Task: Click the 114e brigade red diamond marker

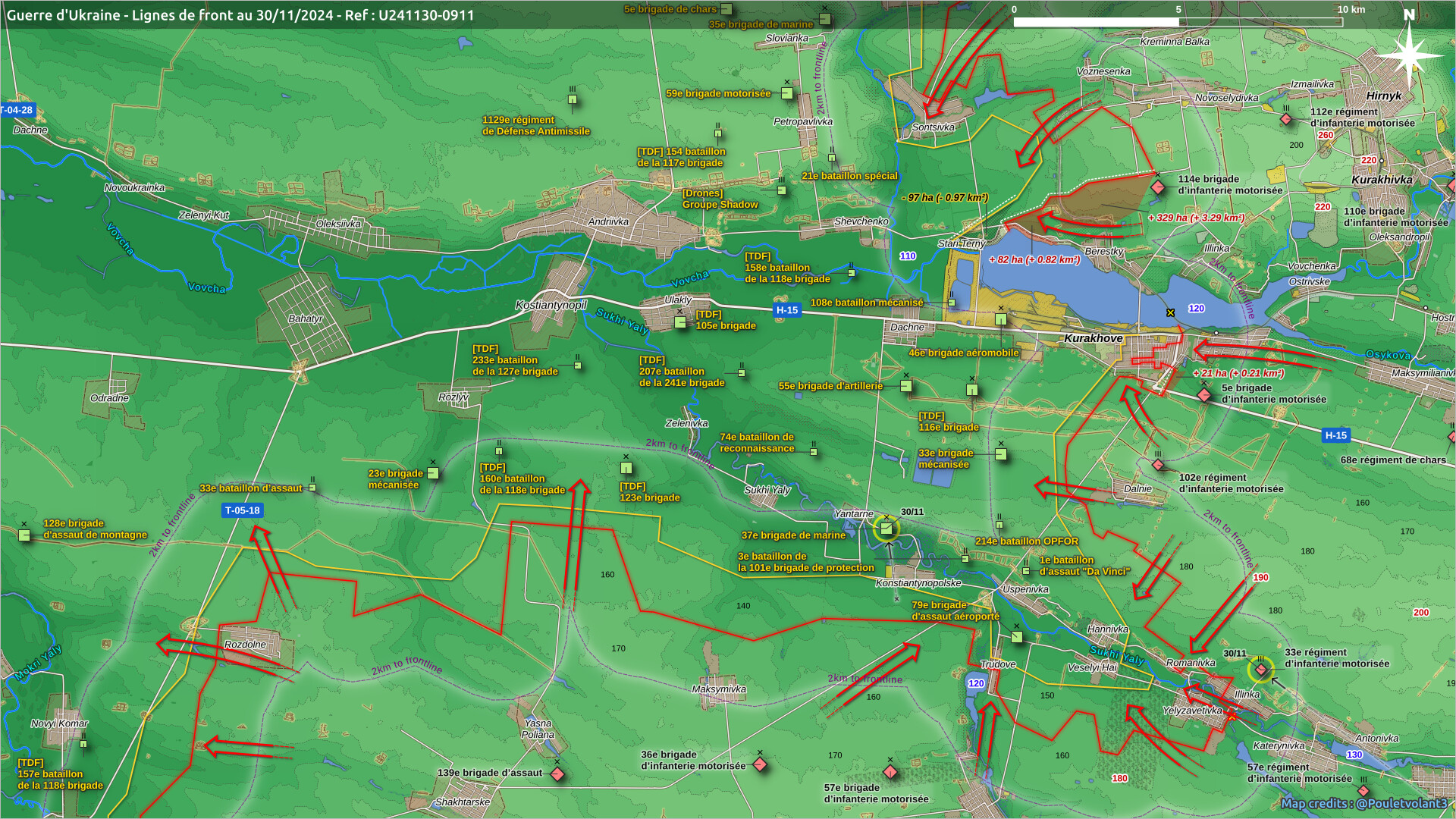Action: click(x=1158, y=187)
